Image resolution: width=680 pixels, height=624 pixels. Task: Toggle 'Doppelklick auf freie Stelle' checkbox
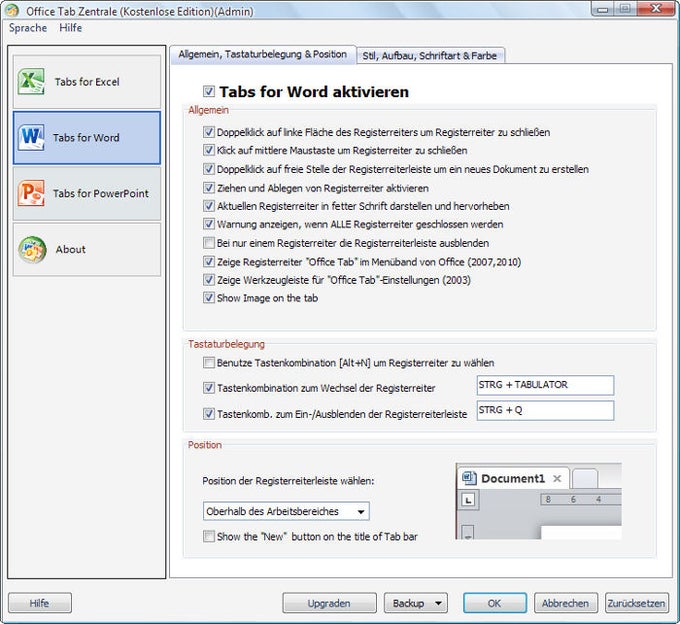pyautogui.click(x=209, y=169)
